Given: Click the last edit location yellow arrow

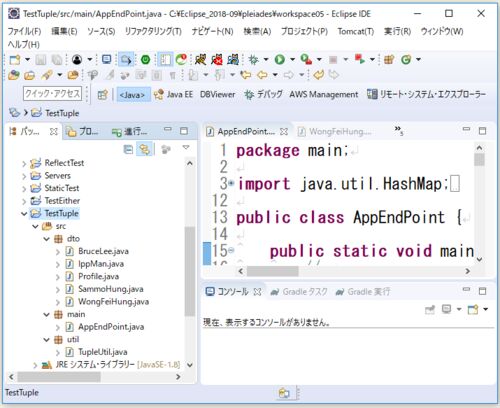Looking at the screenshot, I should tap(246, 75).
